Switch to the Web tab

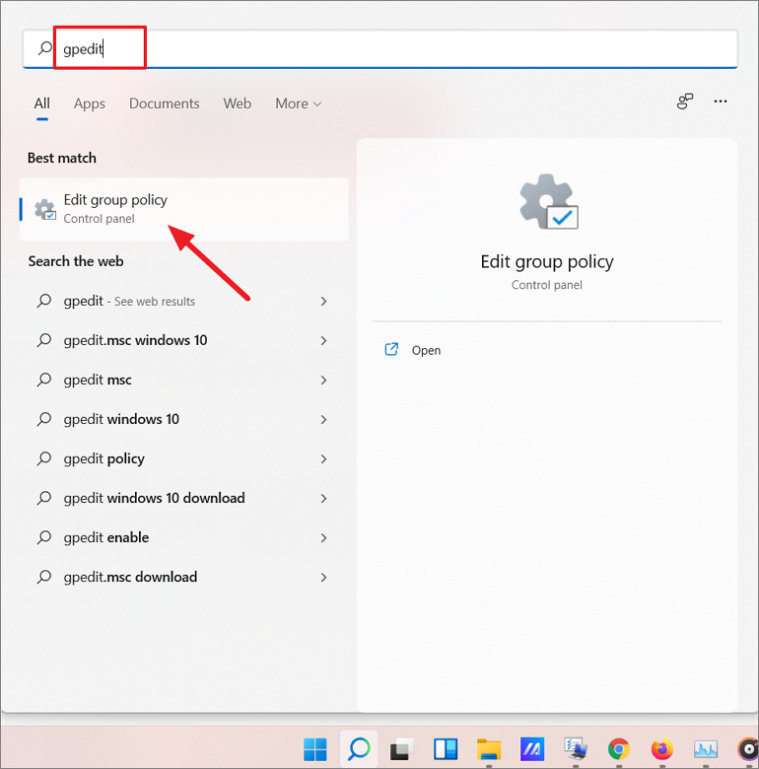(237, 103)
